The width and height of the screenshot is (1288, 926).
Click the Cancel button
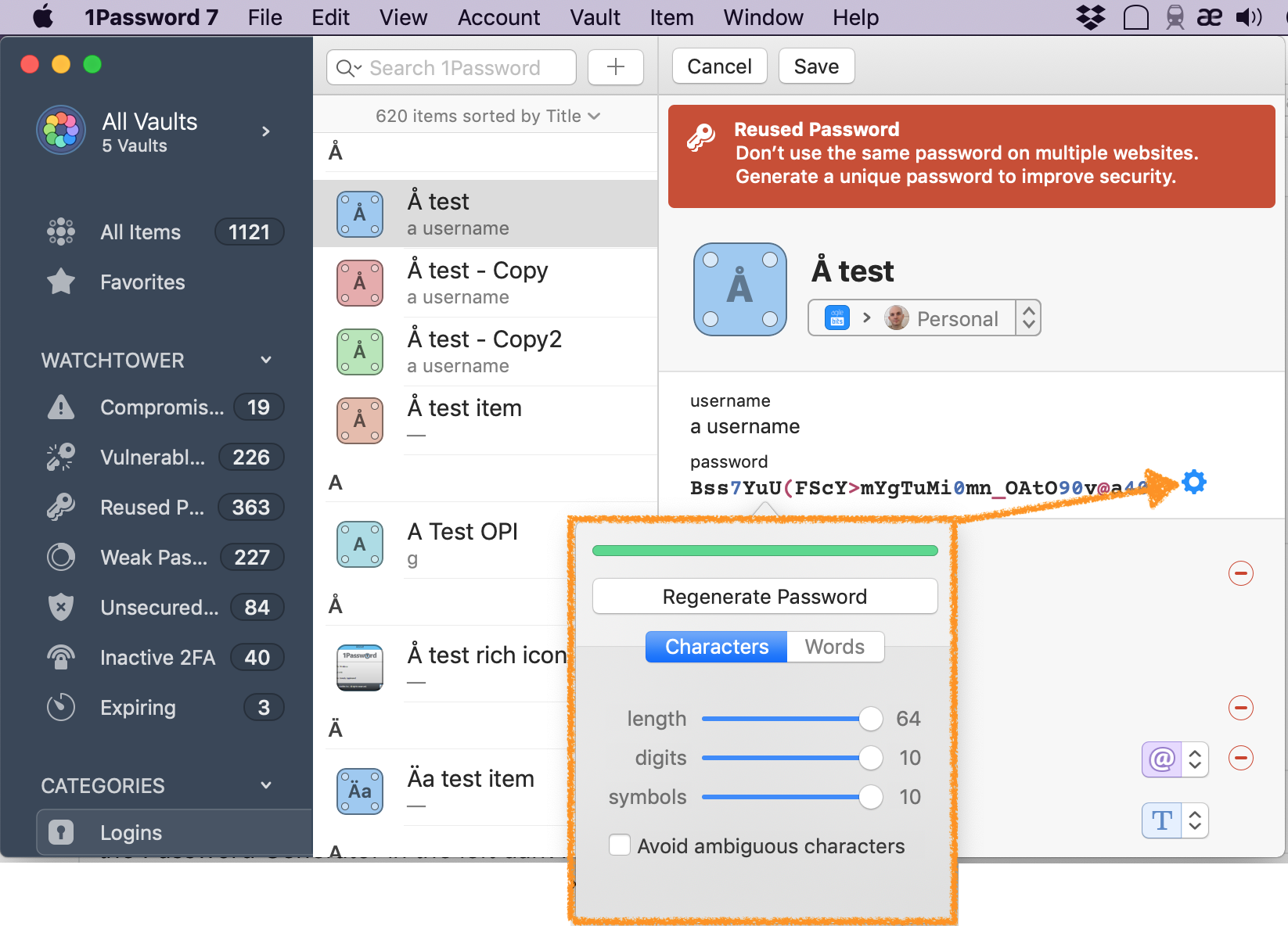[x=719, y=66]
